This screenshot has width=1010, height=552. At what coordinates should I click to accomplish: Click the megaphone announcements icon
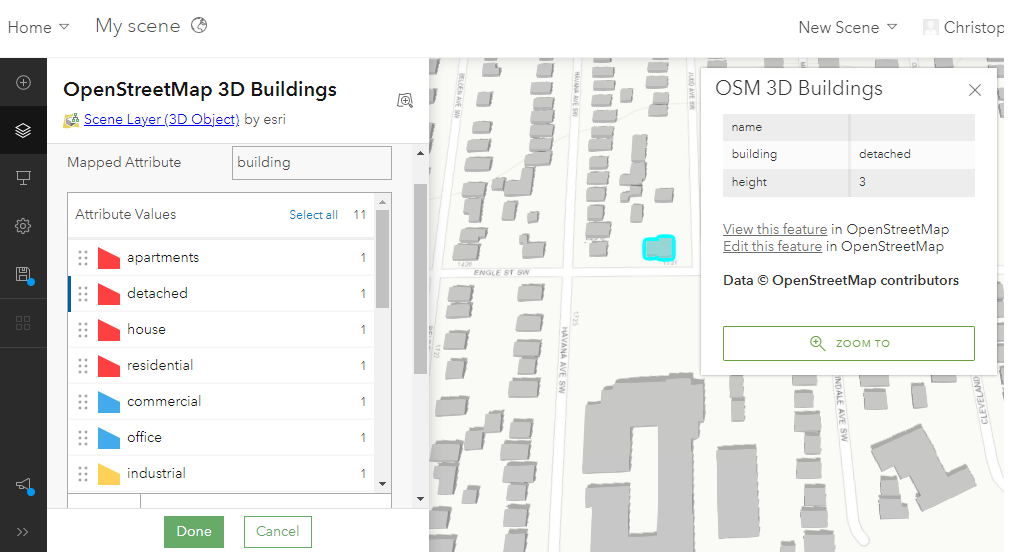(x=23, y=484)
